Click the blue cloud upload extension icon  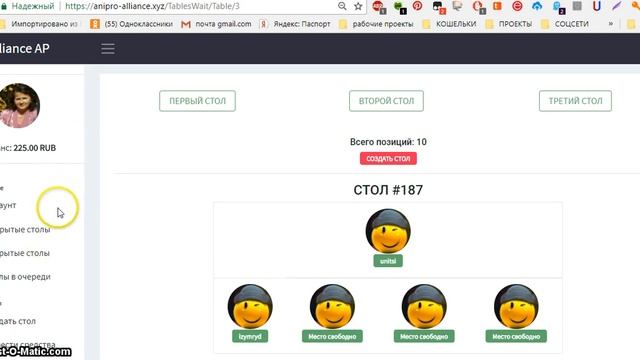coord(537,6)
